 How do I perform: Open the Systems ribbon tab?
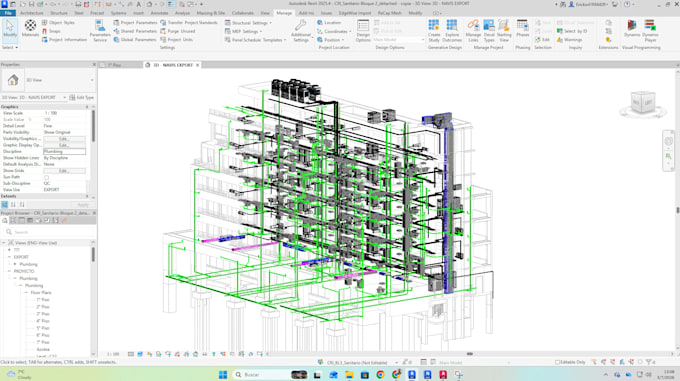[x=118, y=13]
